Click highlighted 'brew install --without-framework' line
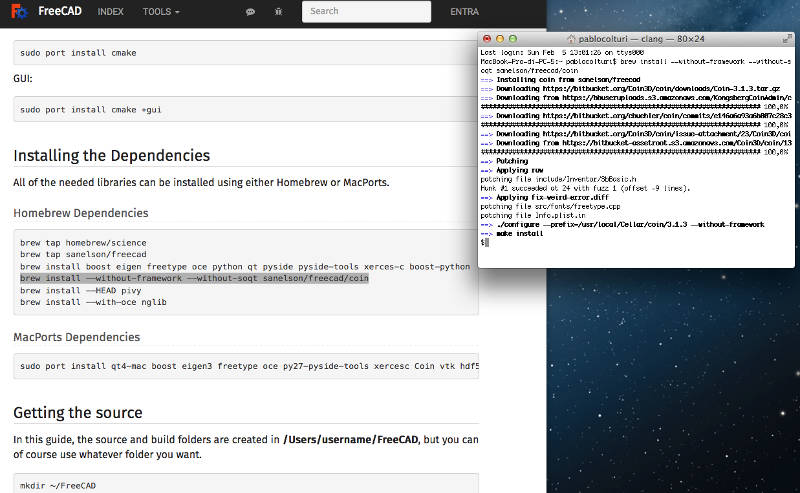800x493 pixels. click(x=194, y=278)
